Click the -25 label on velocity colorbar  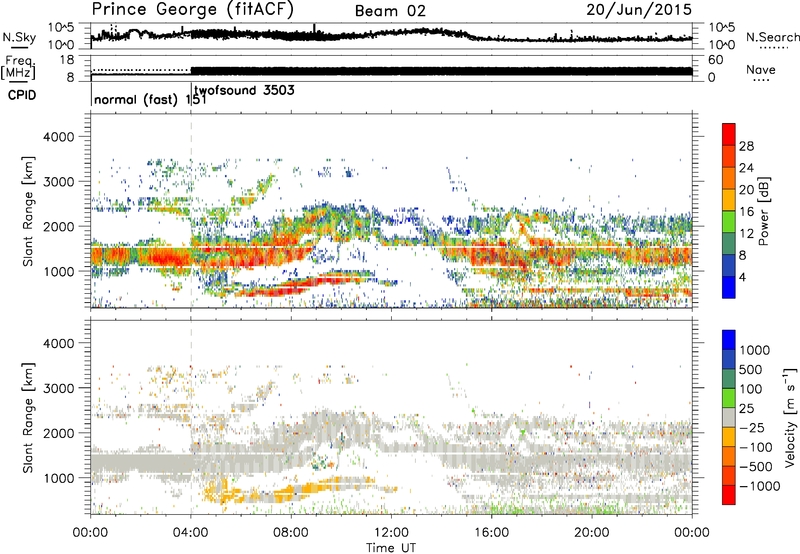[752, 428]
